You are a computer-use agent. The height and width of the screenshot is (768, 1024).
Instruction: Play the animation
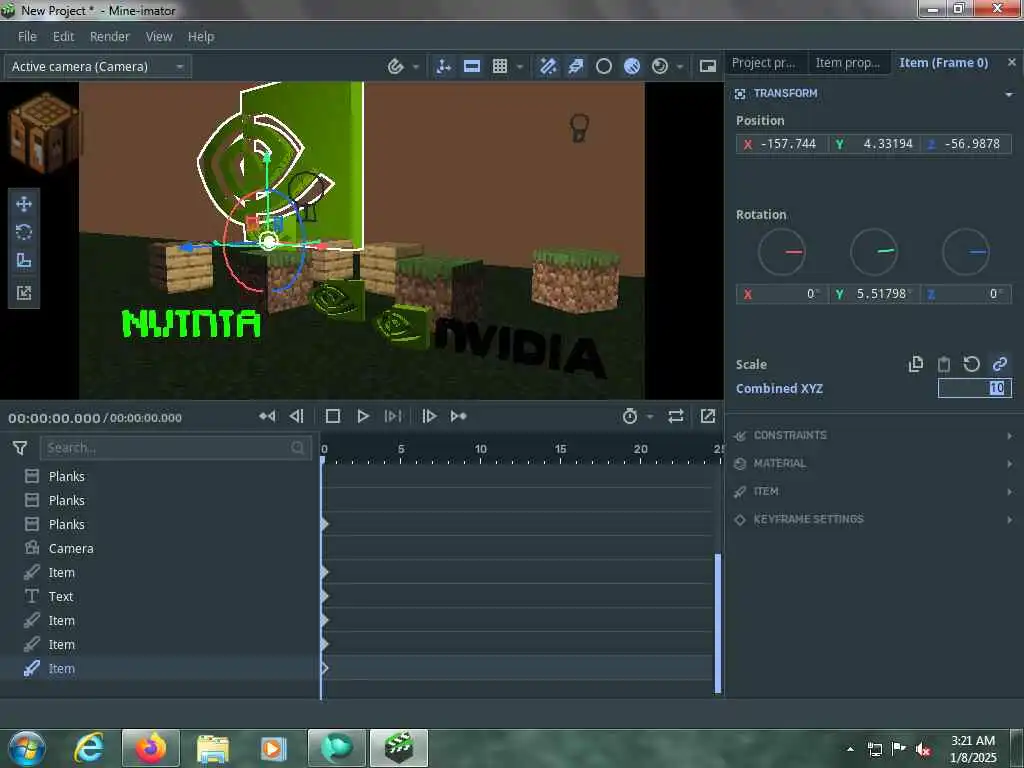point(363,416)
